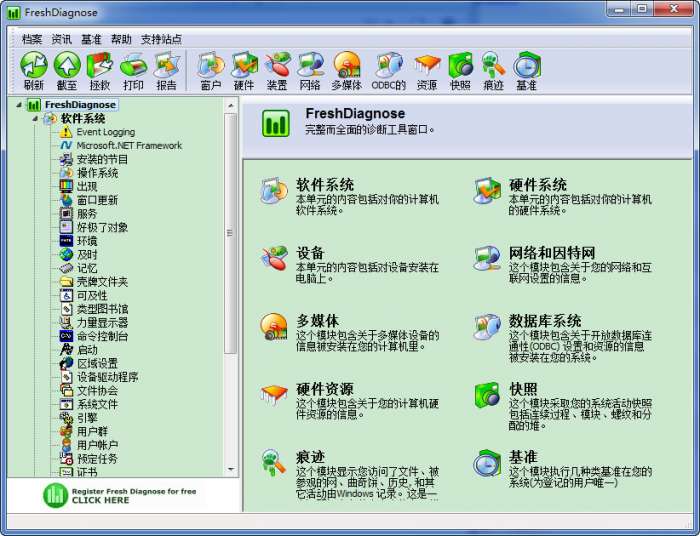This screenshot has width=700, height=536.
Task: Select 壳牌文件夹 tree item
Action: point(103,282)
